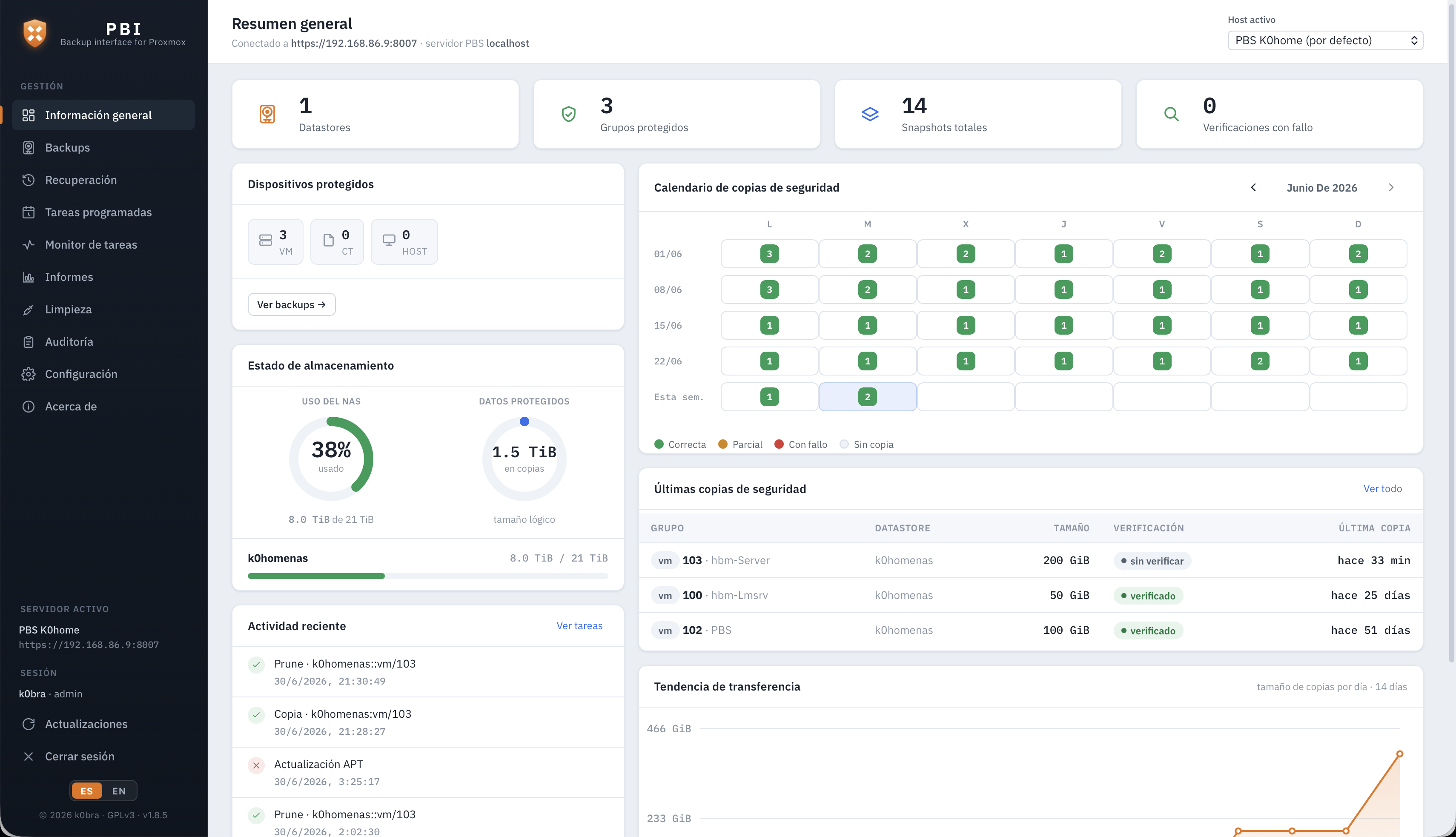Open vm 103 hbm-Server backup row
Image resolution: width=1456 pixels, height=837 pixels.
(x=1030, y=561)
